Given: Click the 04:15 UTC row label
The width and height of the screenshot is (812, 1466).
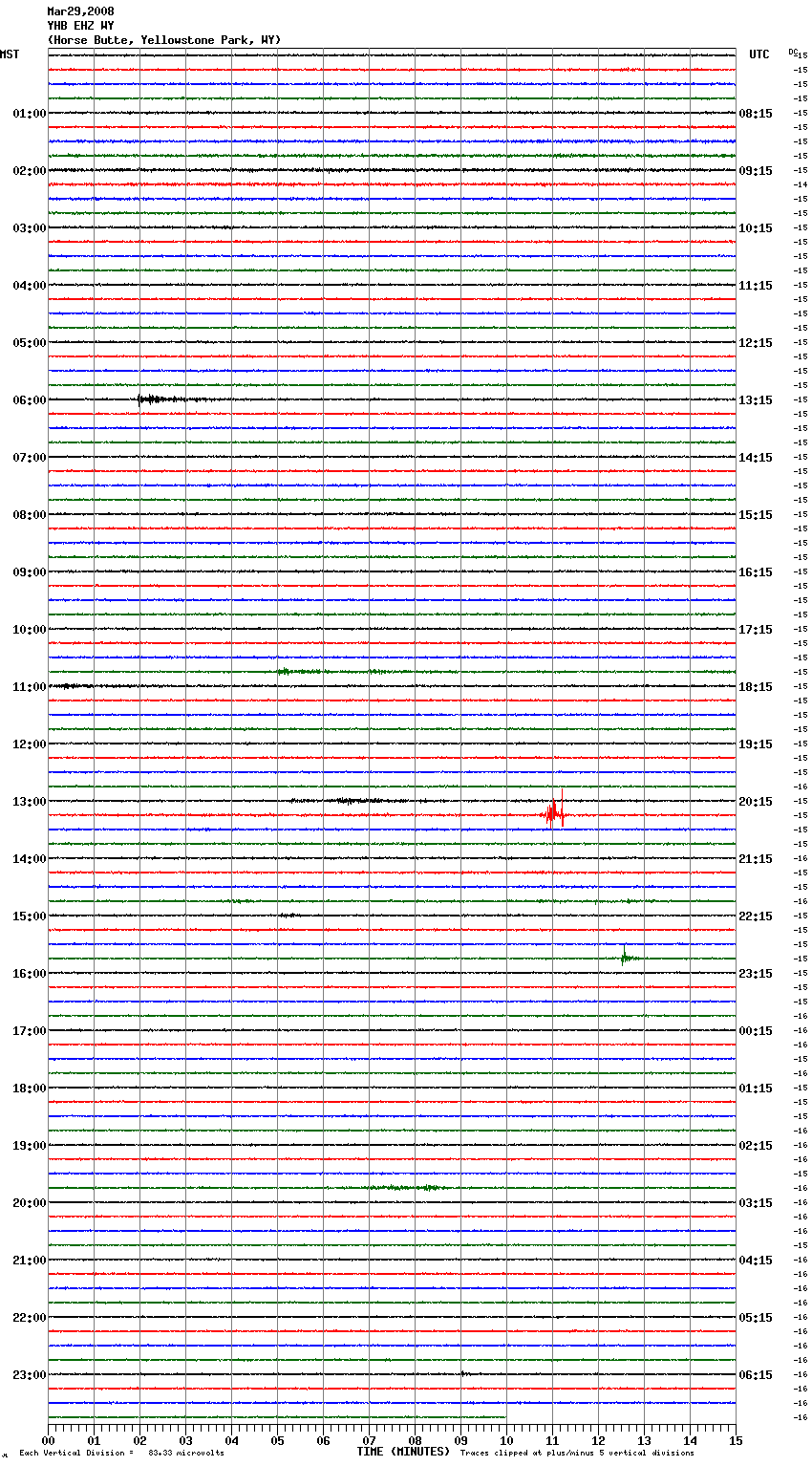Looking at the screenshot, I should tap(756, 1261).
